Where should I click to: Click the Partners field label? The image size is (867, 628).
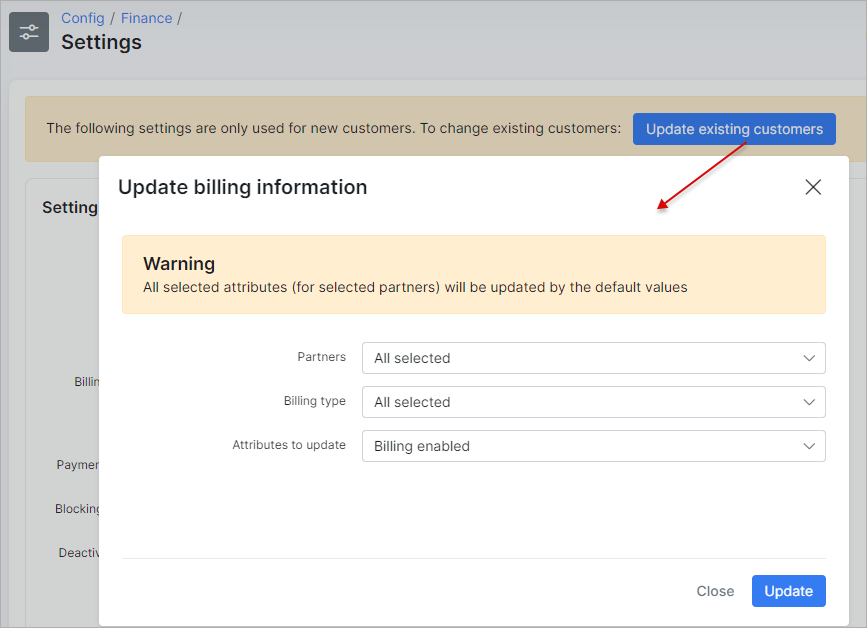tap(321, 357)
